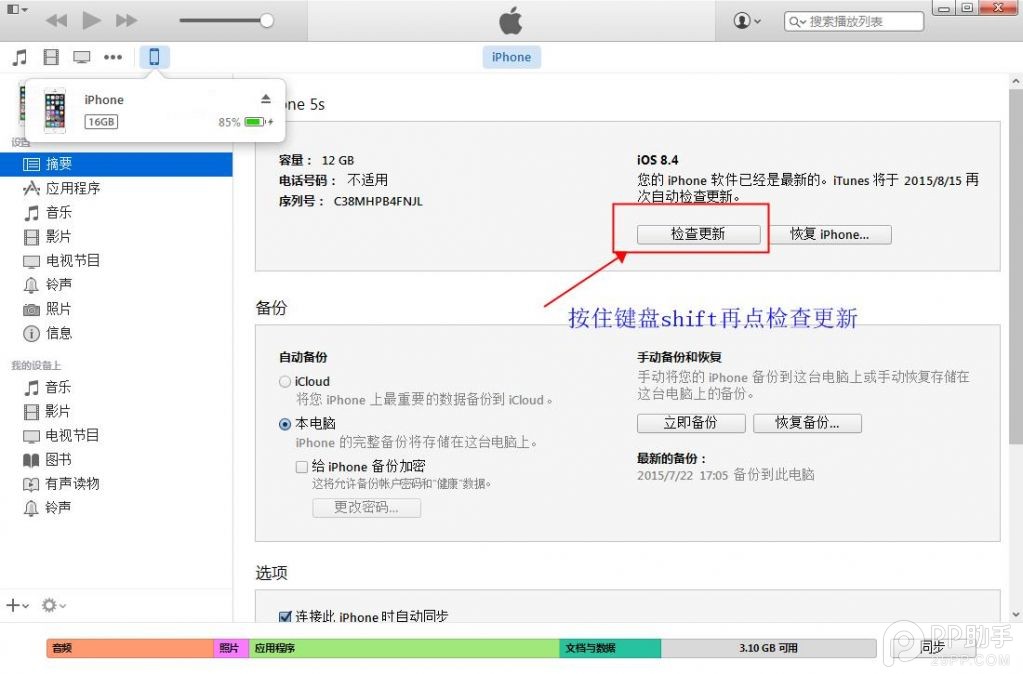Click the 立即备份 button
Image resolution: width=1023 pixels, height=674 pixels.
coord(691,423)
